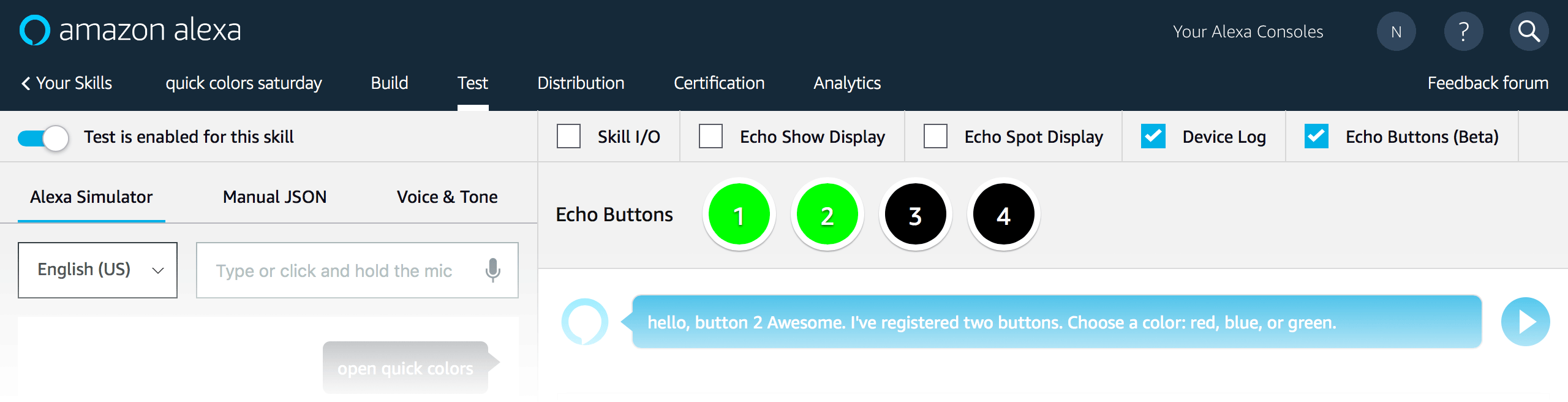Enable the Echo Show Display checkbox

pyautogui.click(x=710, y=136)
